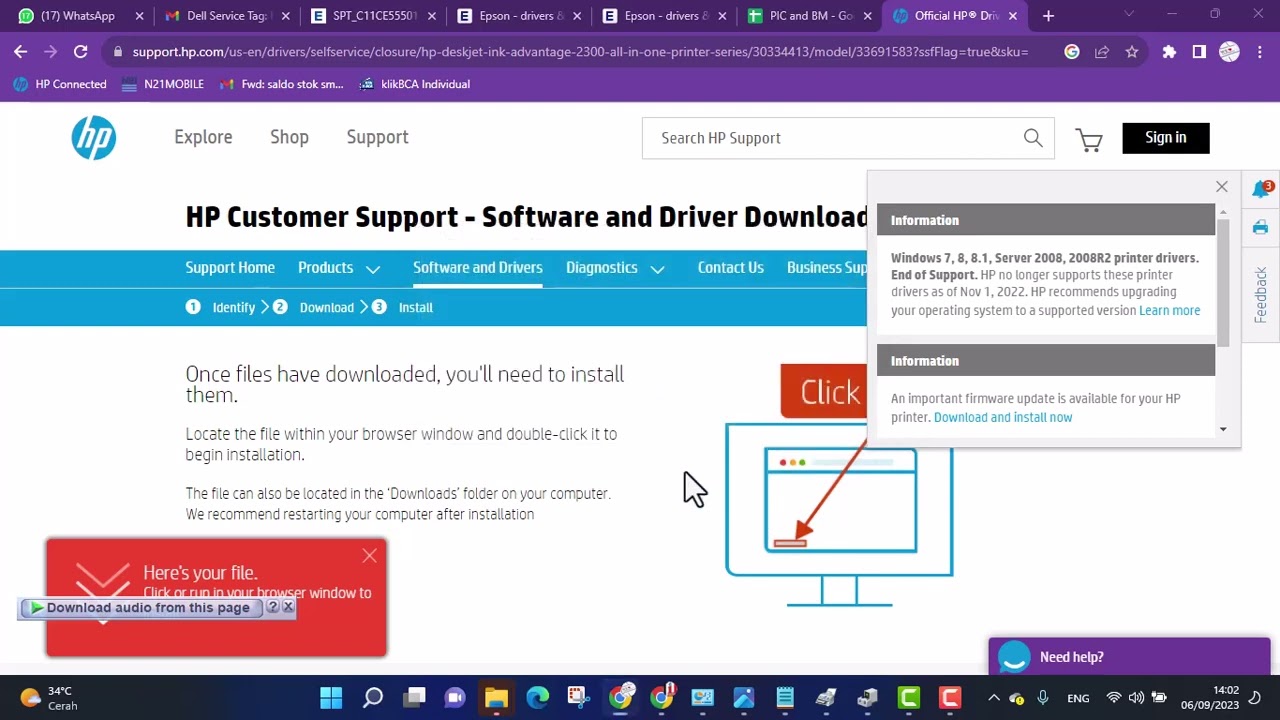Go to the Identify step
The width and height of the screenshot is (1280, 720).
pos(233,308)
